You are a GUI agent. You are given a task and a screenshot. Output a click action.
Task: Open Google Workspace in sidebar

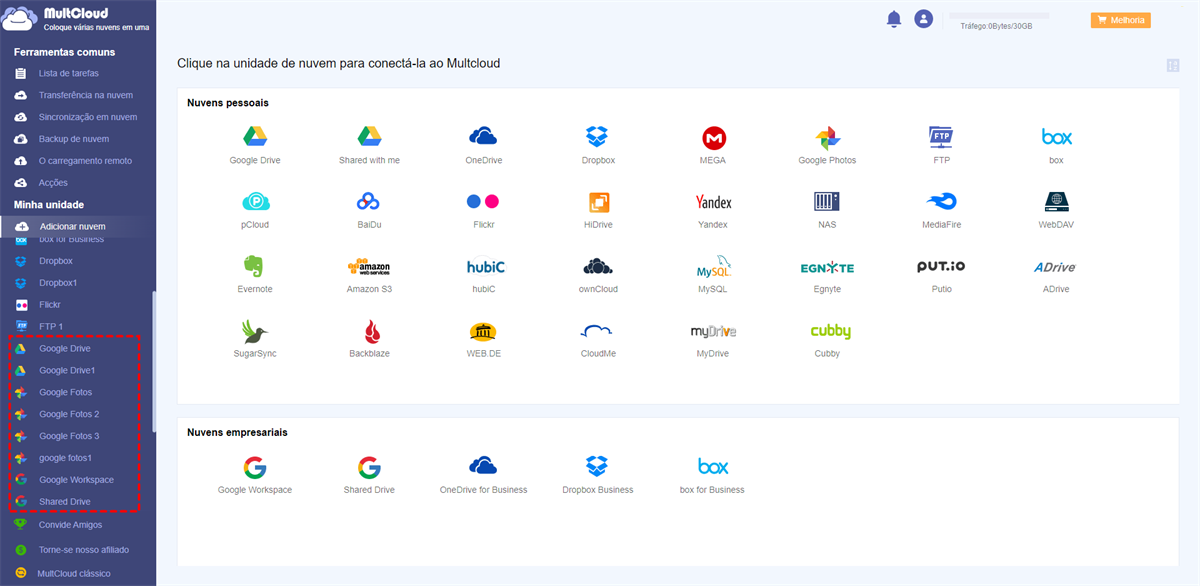(77, 480)
